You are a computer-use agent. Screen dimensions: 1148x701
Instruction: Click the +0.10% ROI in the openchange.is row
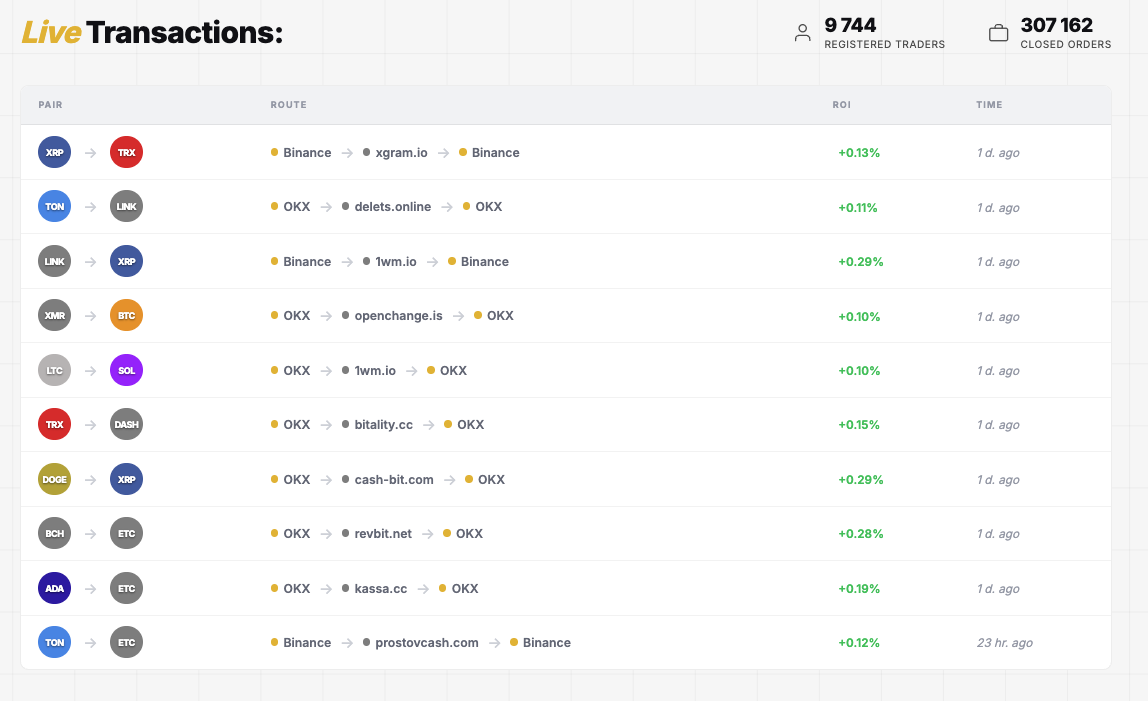(859, 316)
